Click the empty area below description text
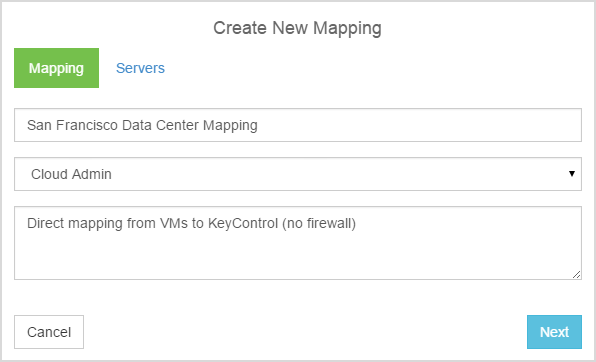This screenshot has height=362, width=596. 298,255
